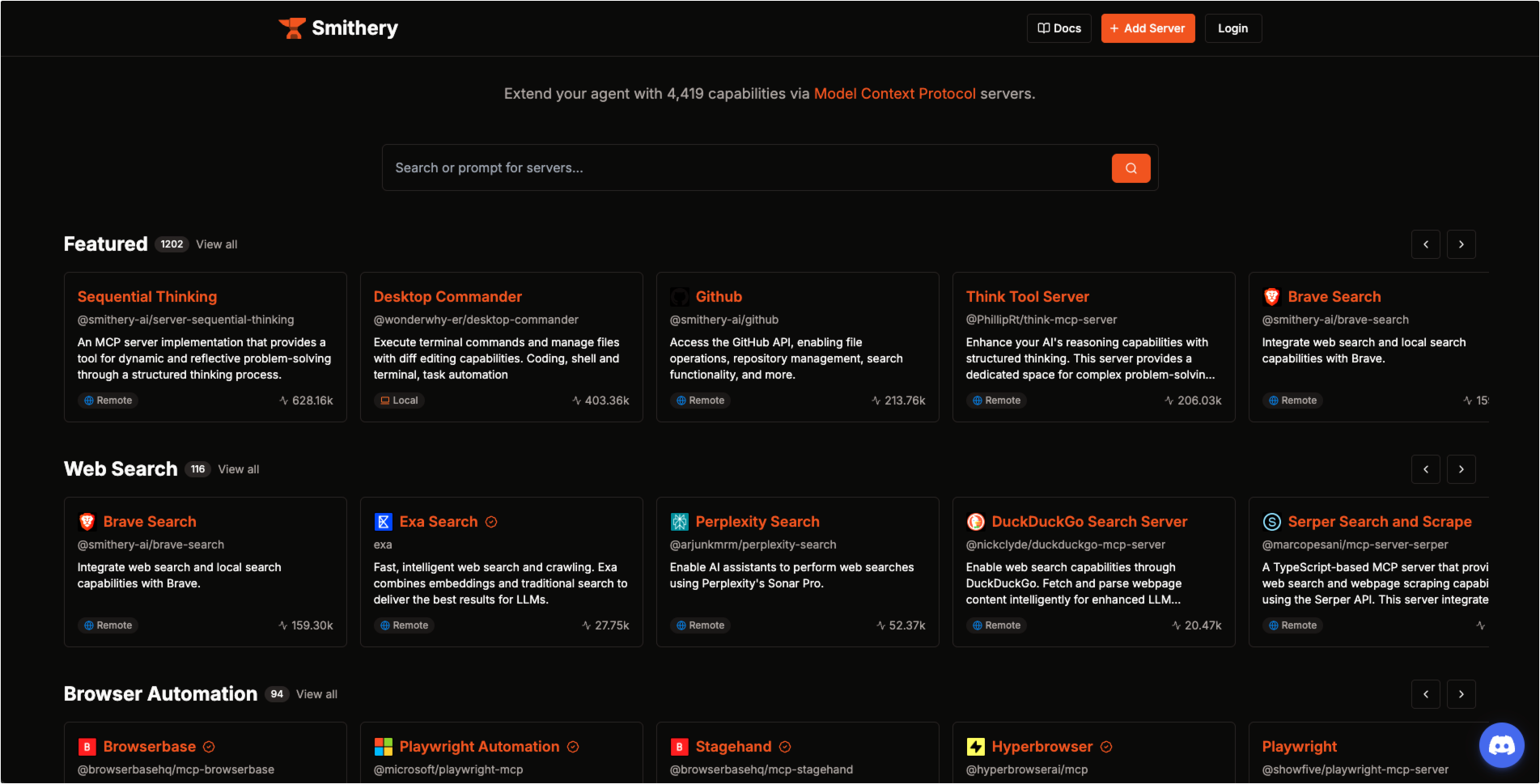Open the Docs page button
Screen dimensions: 1540x784
[1058, 28]
